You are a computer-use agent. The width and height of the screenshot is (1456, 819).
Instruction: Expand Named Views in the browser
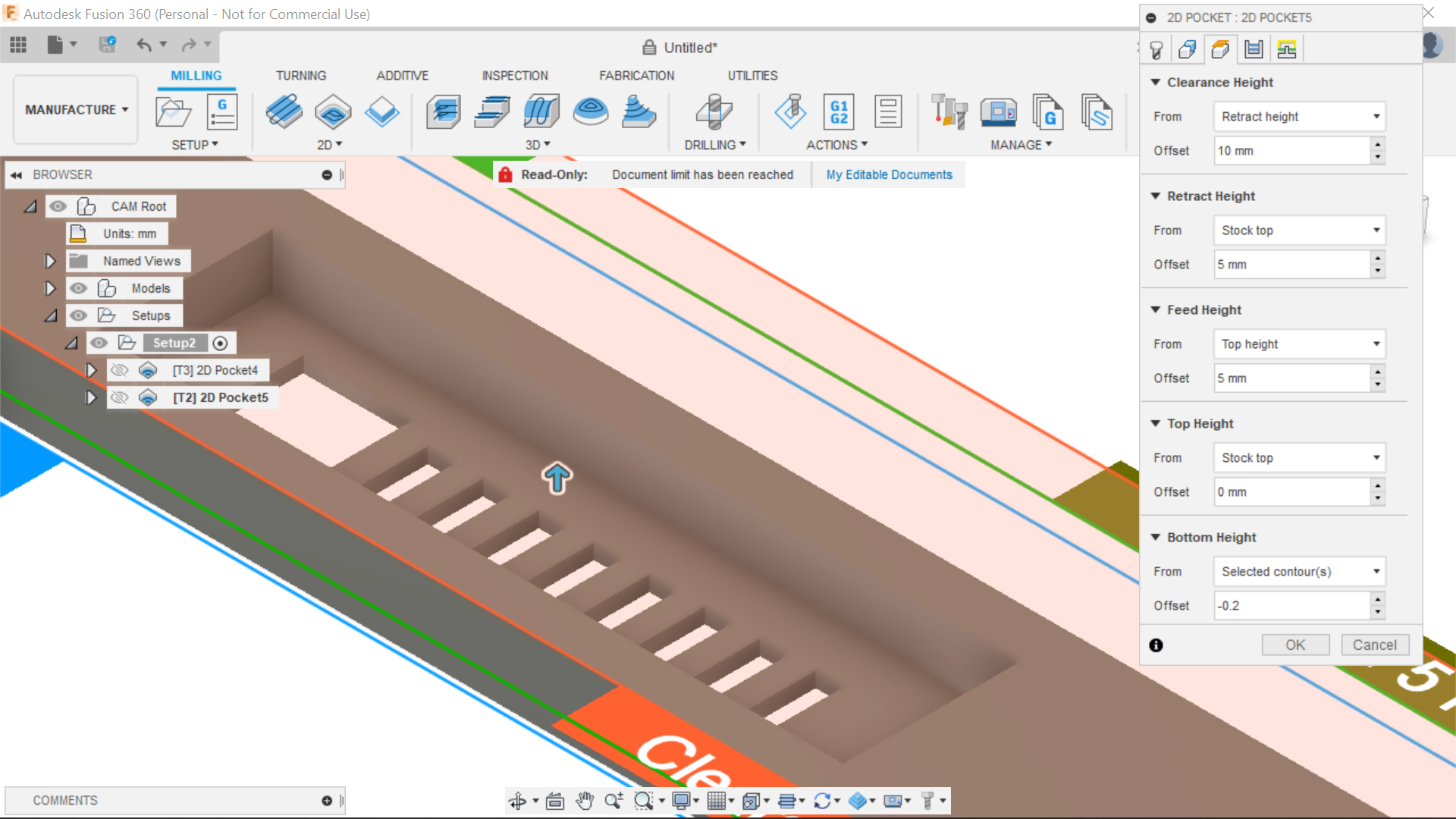[x=50, y=260]
